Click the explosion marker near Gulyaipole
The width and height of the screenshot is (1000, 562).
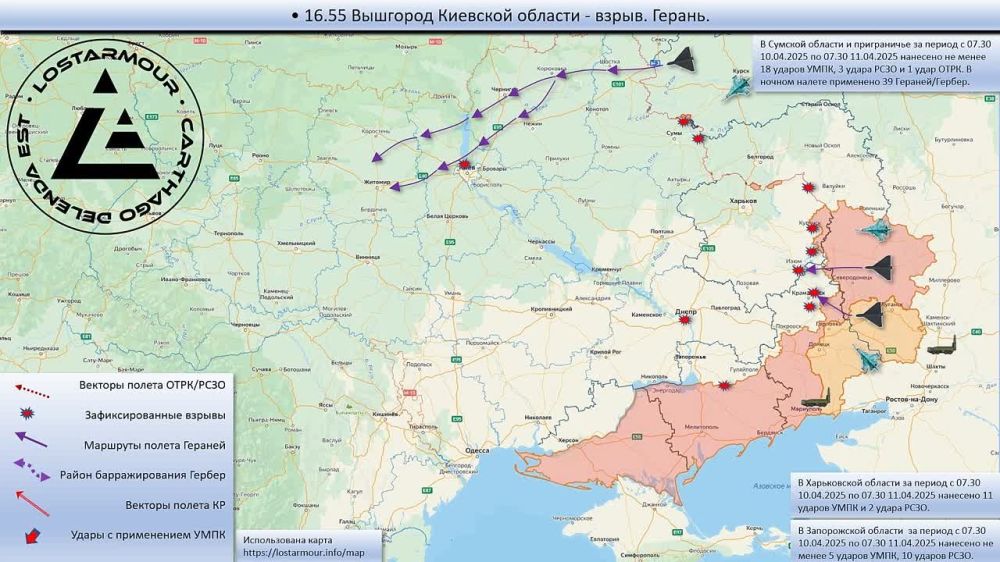(x=724, y=385)
